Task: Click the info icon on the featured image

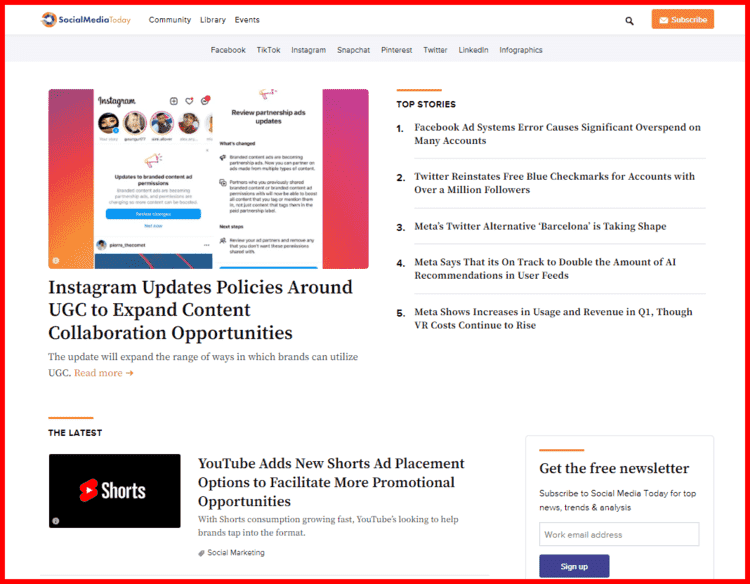Action: pos(56,261)
